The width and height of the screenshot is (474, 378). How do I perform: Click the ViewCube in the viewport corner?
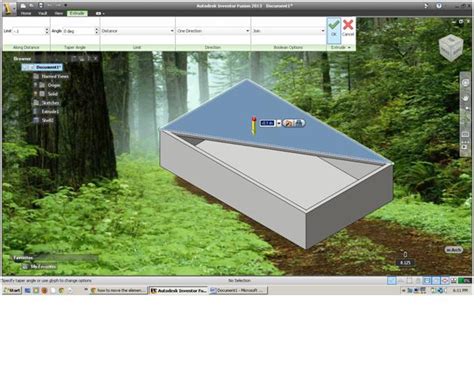(451, 48)
